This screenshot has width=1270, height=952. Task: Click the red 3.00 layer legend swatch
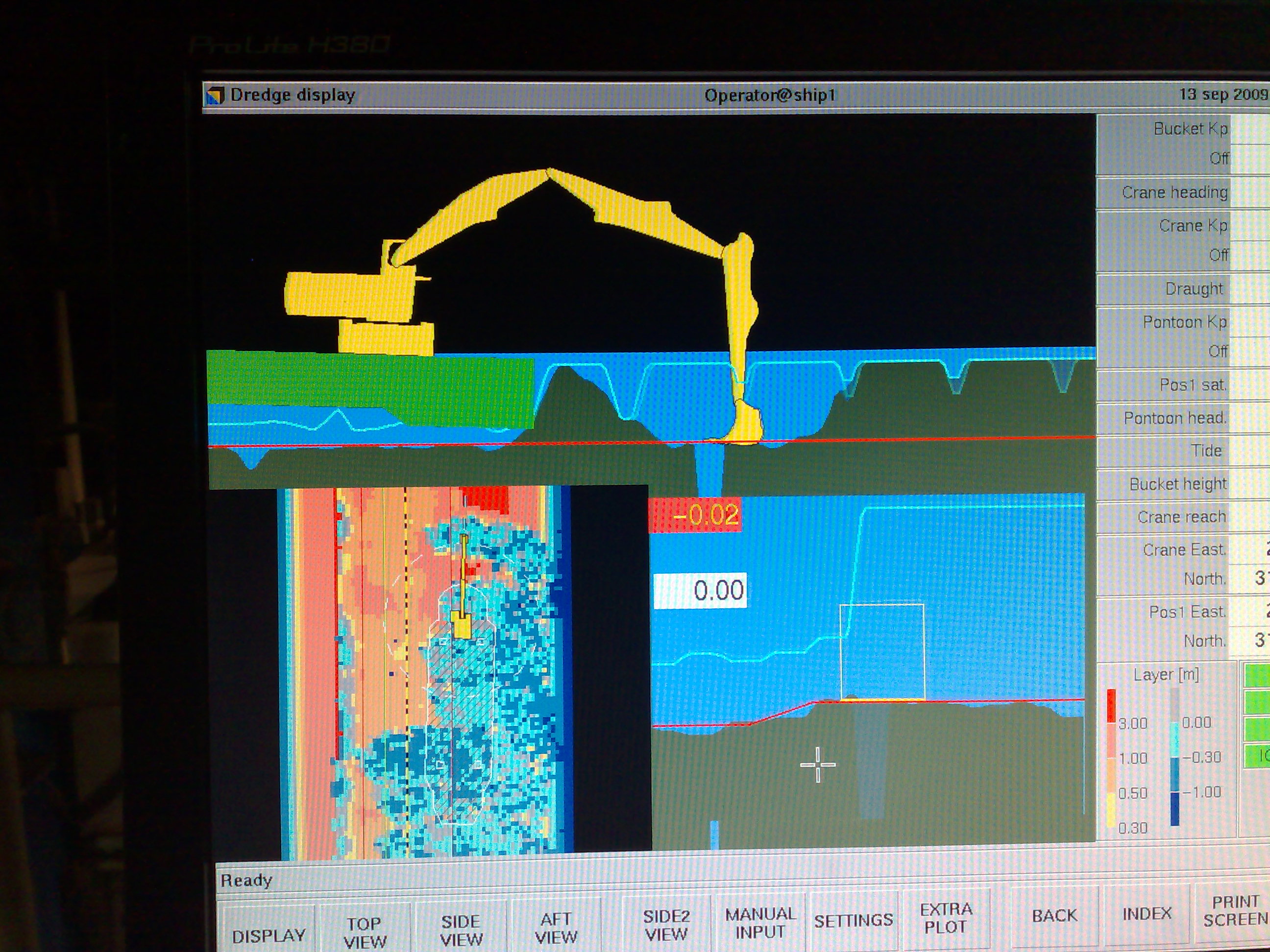pyautogui.click(x=1111, y=705)
